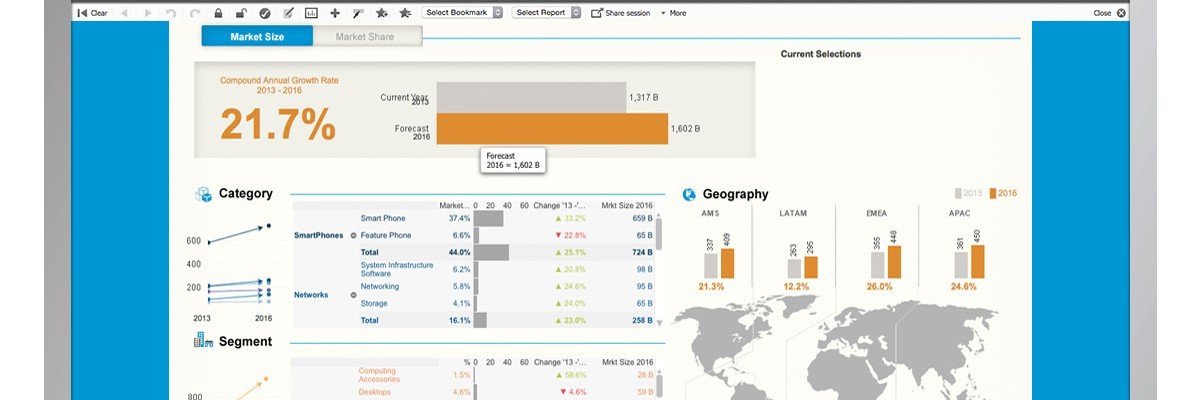
Task: Open the chart quick-create toolbar icon
Action: 311,13
